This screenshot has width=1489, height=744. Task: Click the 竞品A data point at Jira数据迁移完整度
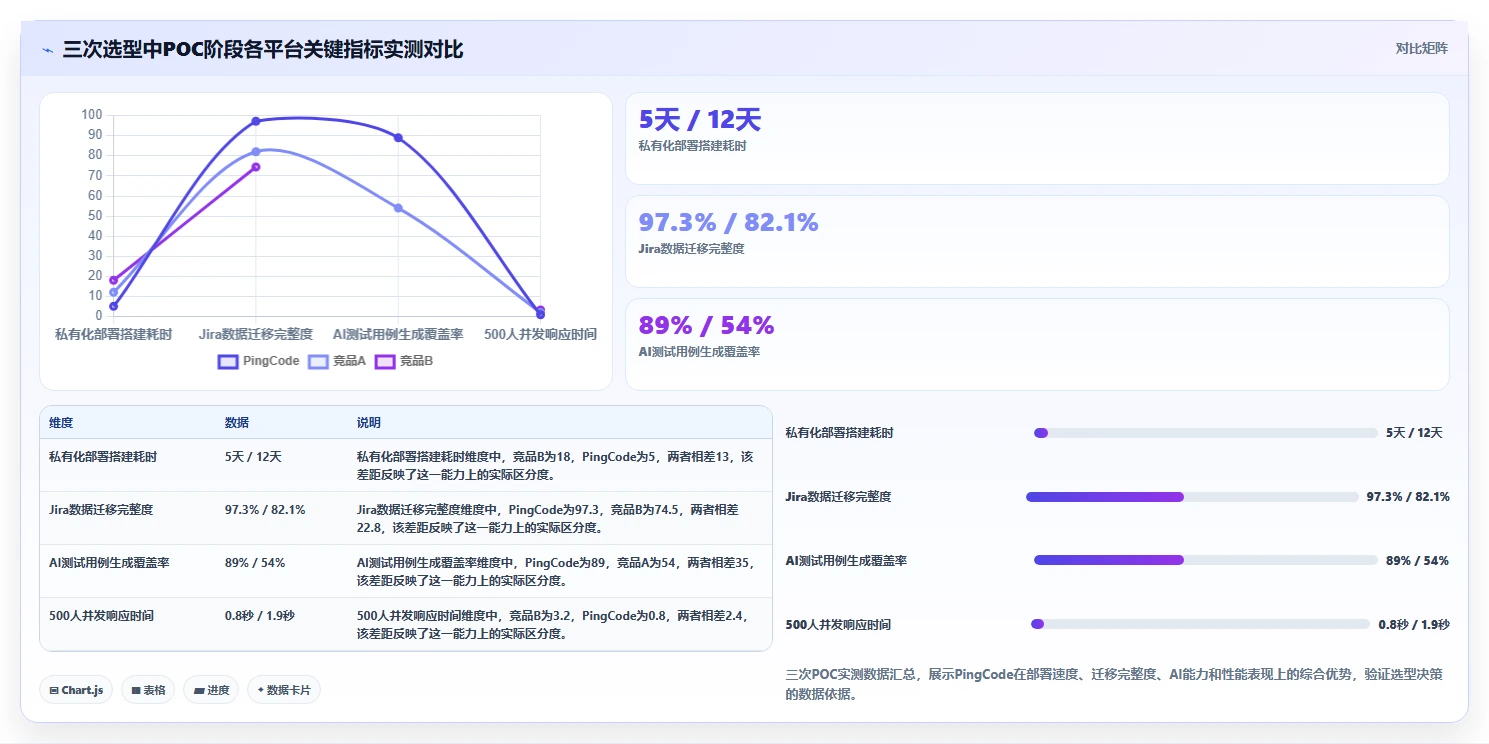[x=256, y=151]
